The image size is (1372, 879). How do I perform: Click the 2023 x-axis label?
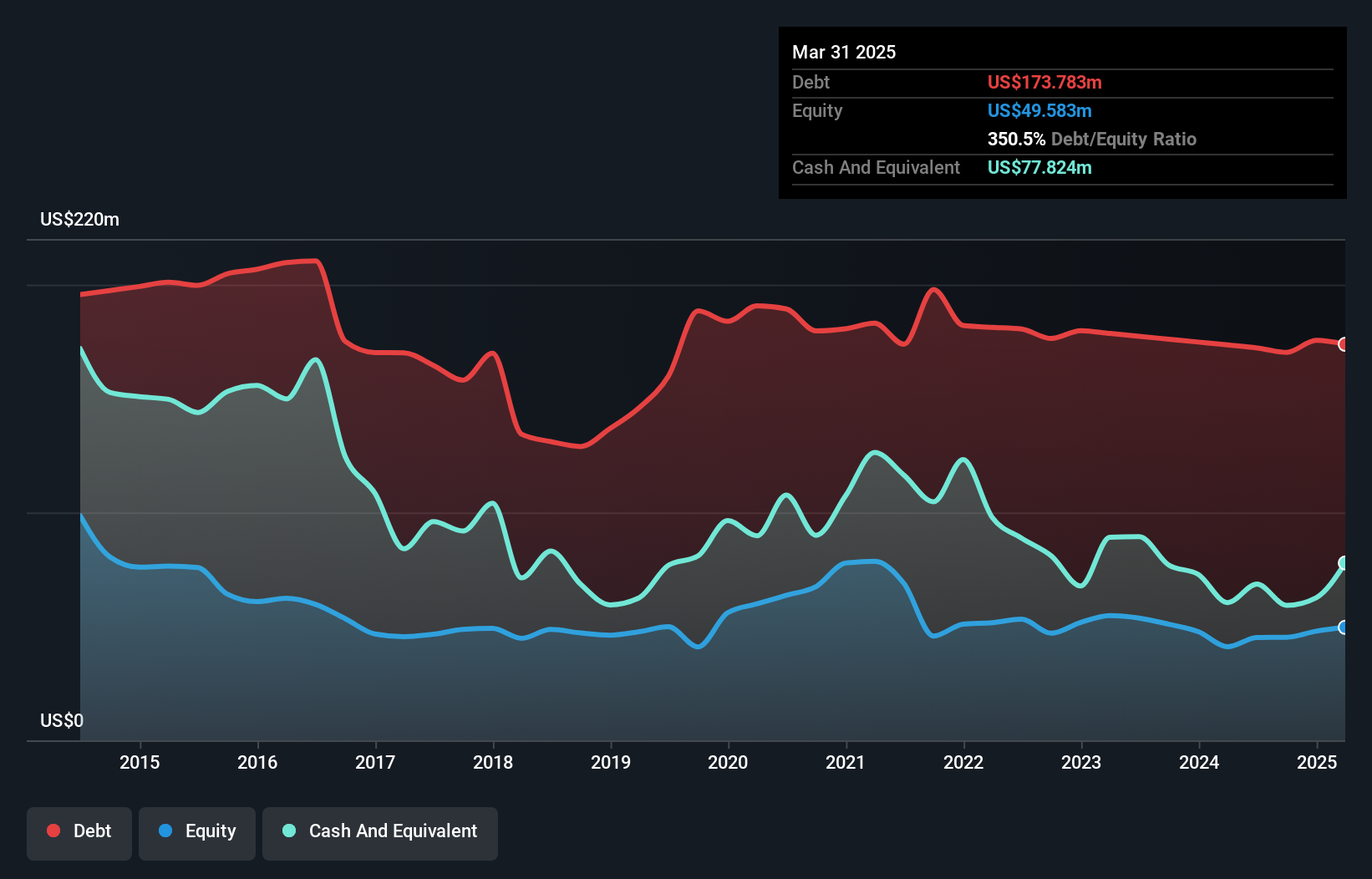[1081, 762]
